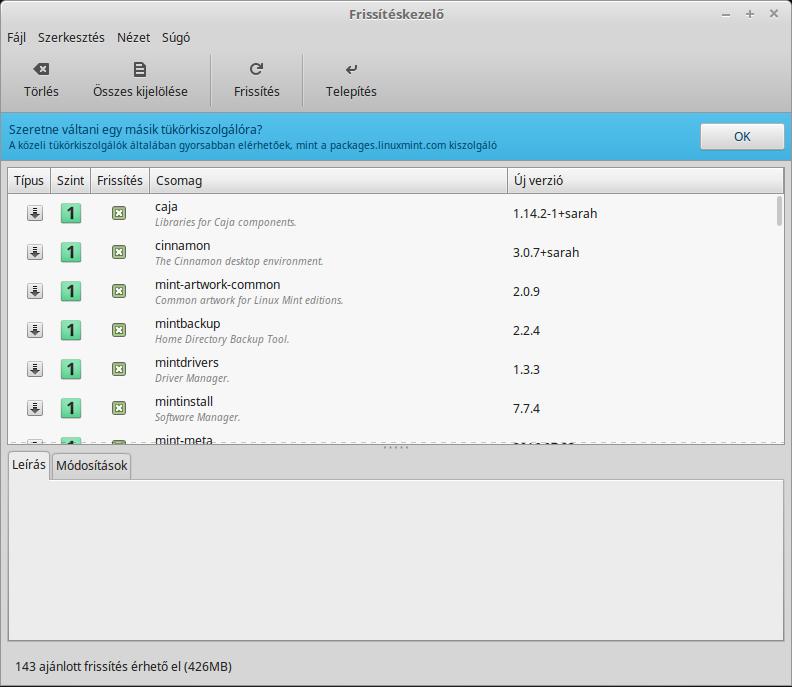Maximize the Frissítéskezelő window
This screenshot has width=792, height=687.
(750, 14)
